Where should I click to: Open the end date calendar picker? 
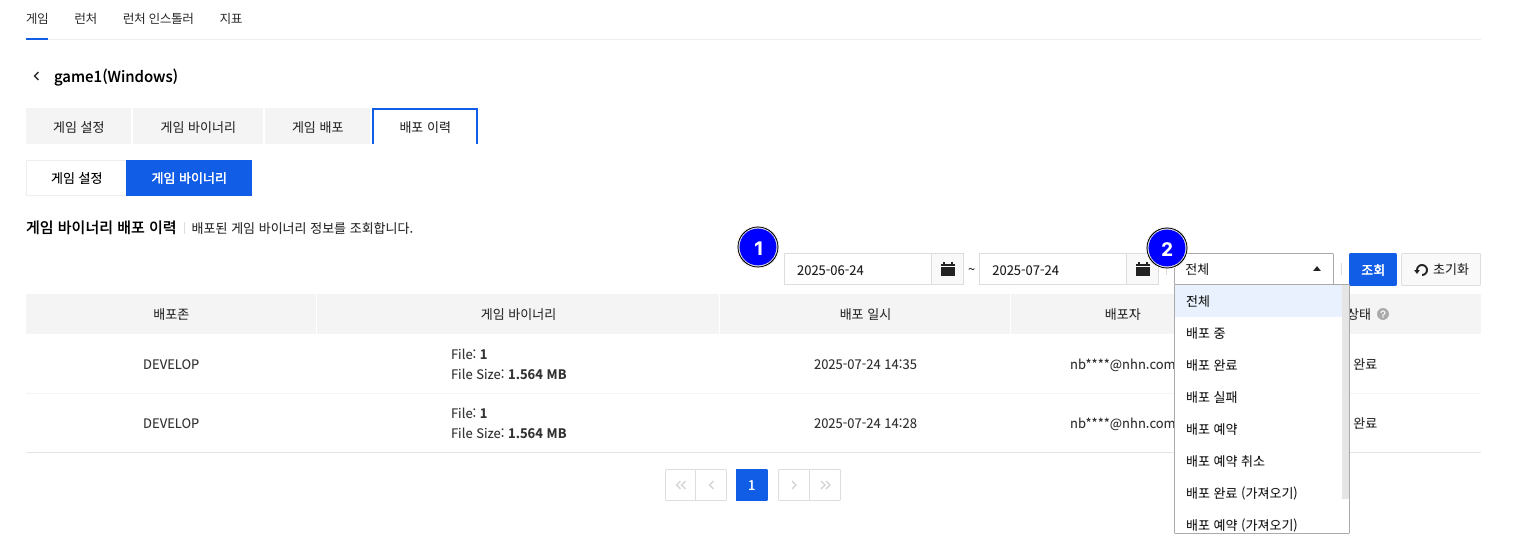1142,270
